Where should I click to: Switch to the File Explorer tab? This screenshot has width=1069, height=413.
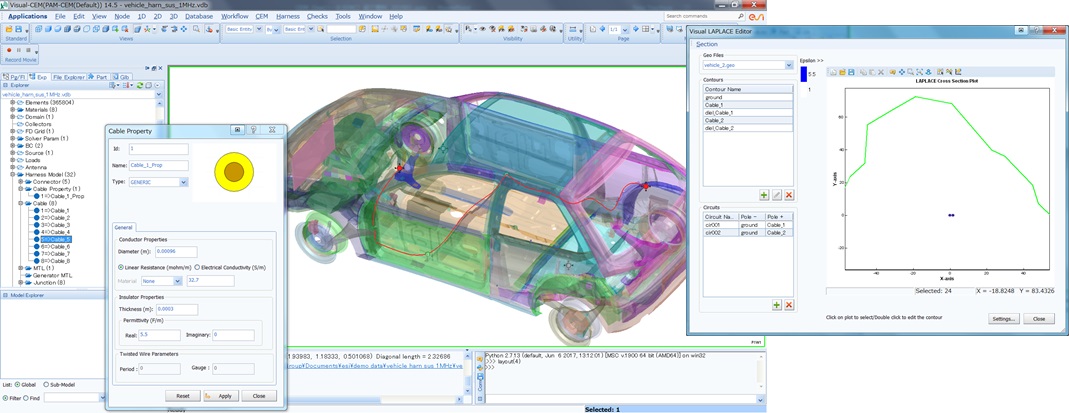pyautogui.click(x=68, y=77)
